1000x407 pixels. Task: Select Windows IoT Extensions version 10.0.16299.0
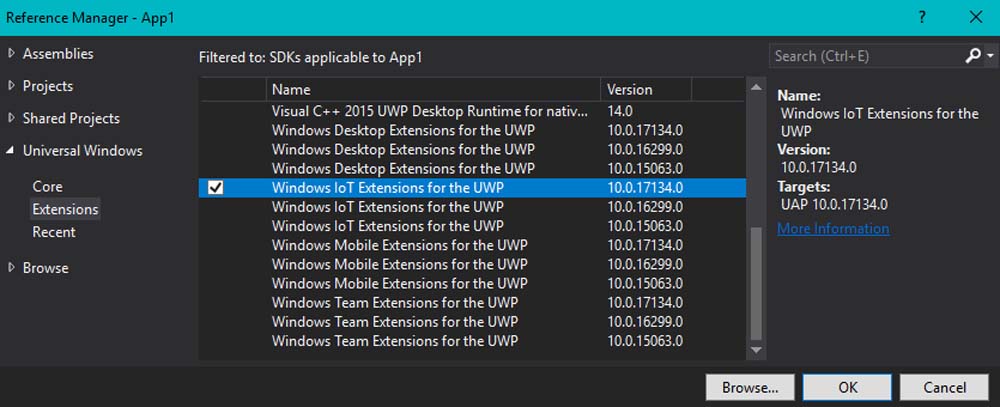[472, 207]
